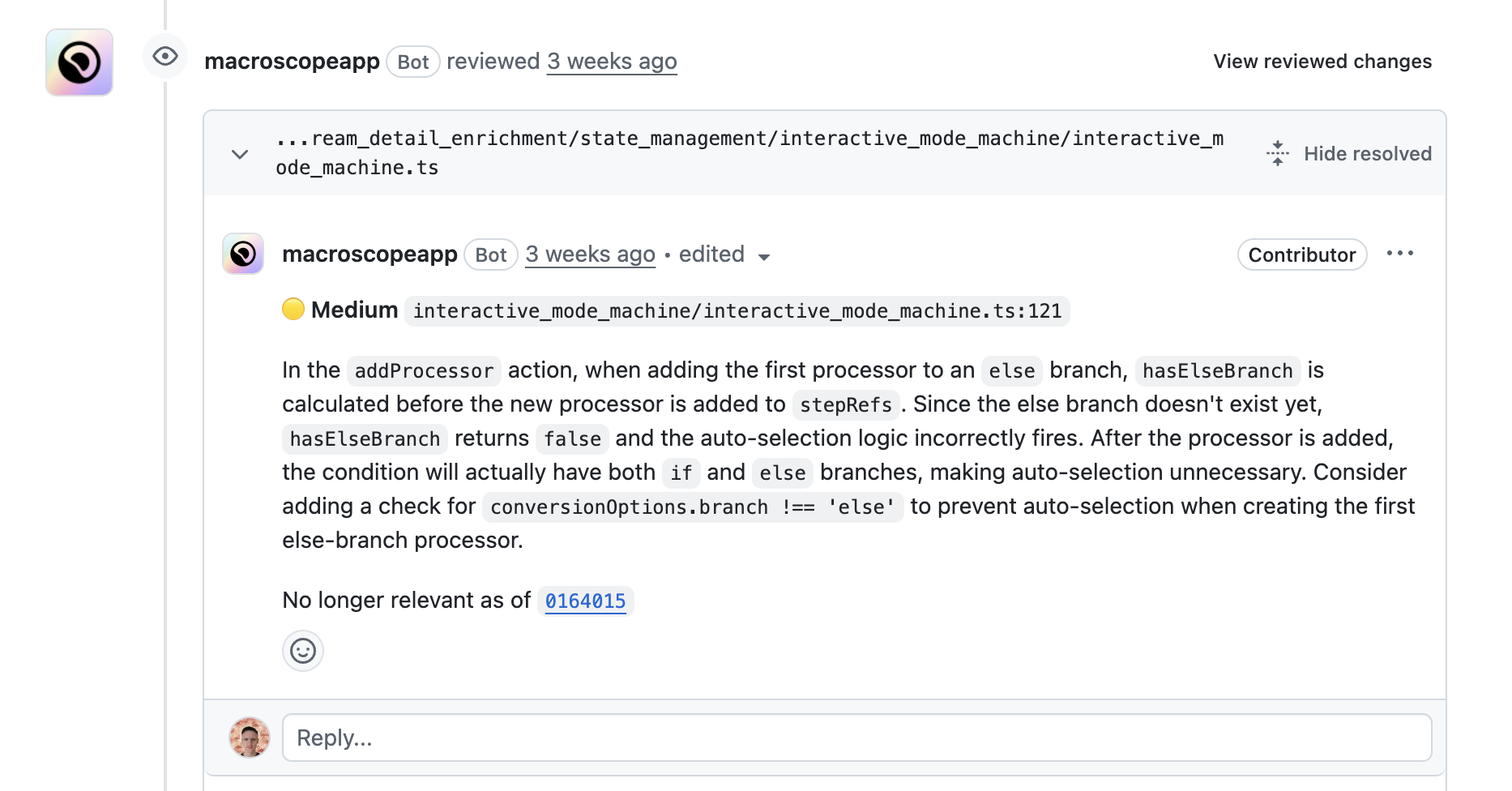The width and height of the screenshot is (1512, 791).
Task: Select the interactive_mode_machine.ts file path header
Action: [750, 152]
